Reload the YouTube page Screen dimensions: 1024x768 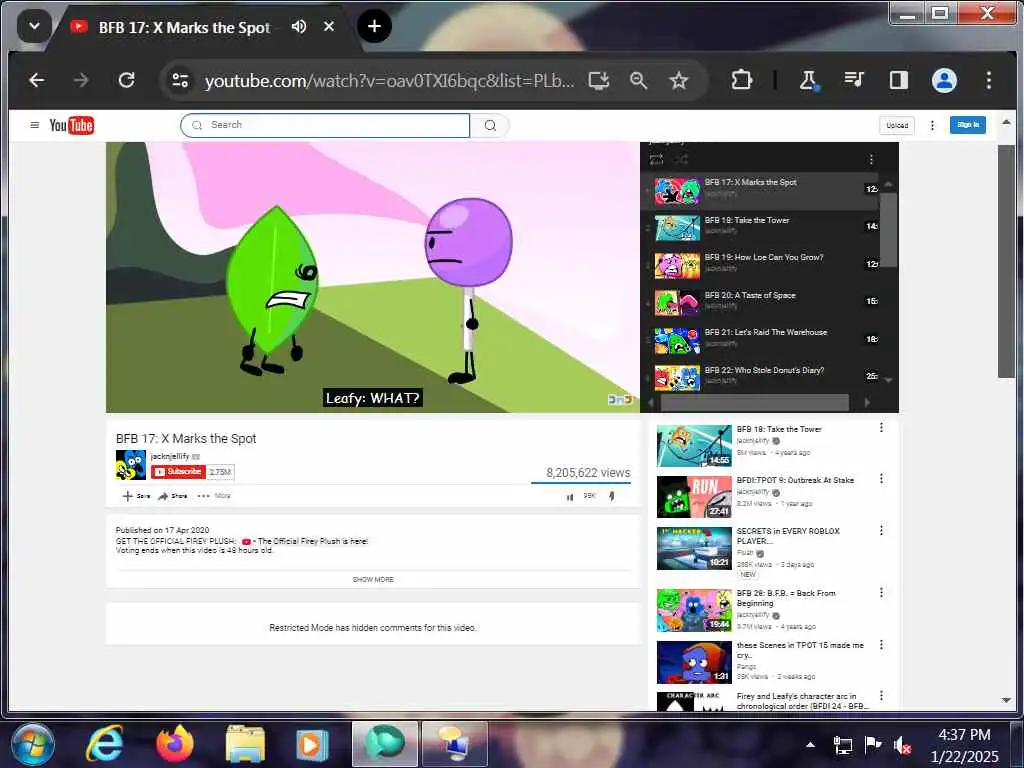(x=127, y=80)
